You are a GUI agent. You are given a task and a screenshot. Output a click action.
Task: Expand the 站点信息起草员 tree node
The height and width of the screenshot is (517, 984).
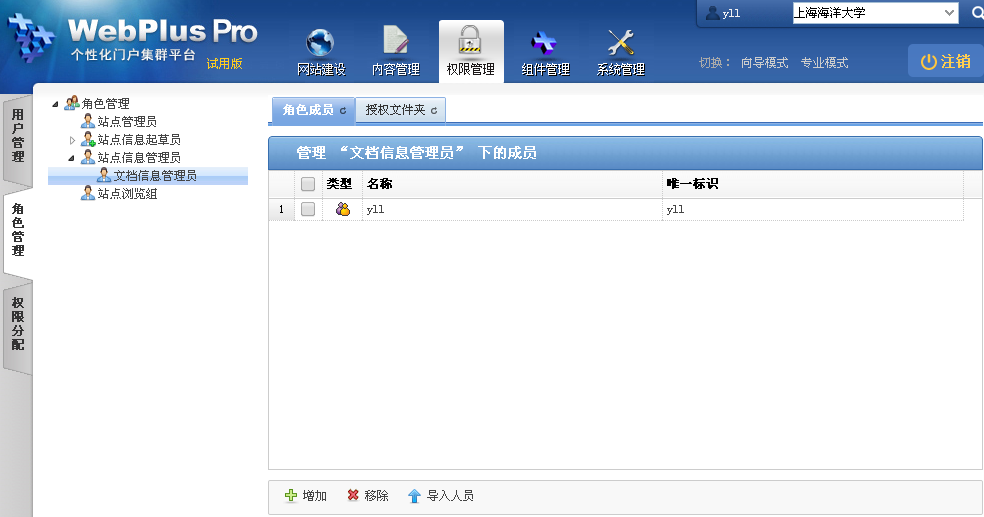[x=72, y=140]
